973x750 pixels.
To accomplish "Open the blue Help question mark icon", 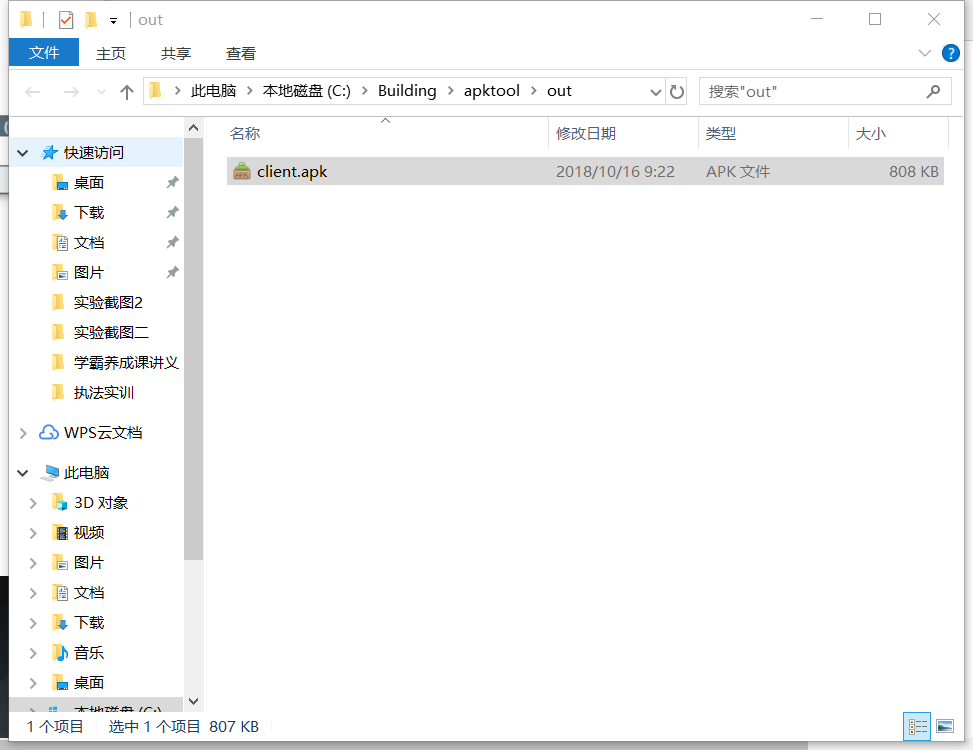I will point(951,53).
